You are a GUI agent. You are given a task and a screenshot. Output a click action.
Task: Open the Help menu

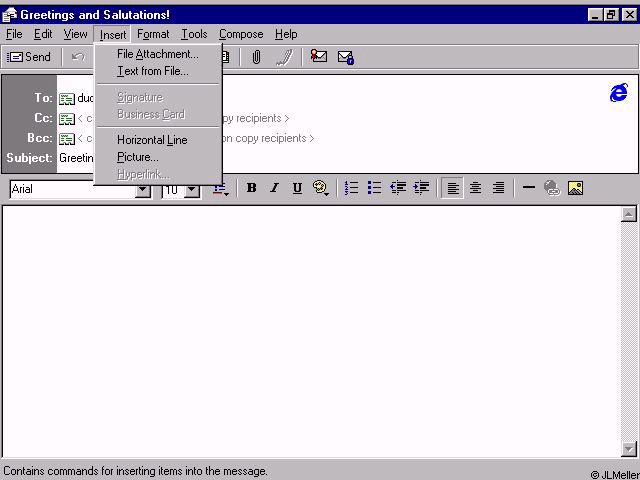pos(286,34)
